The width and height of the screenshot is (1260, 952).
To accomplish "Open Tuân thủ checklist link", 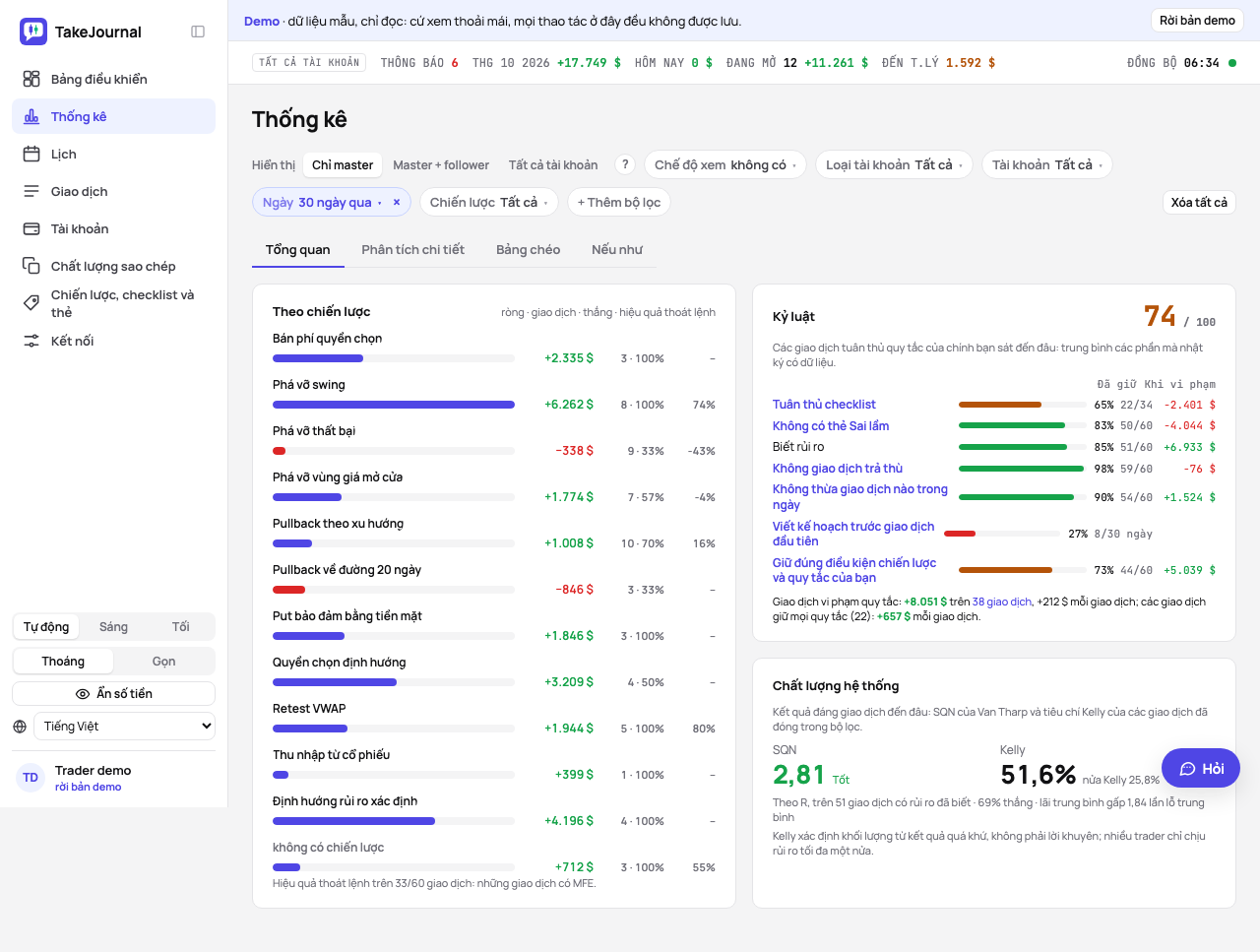I will pyautogui.click(x=824, y=405).
